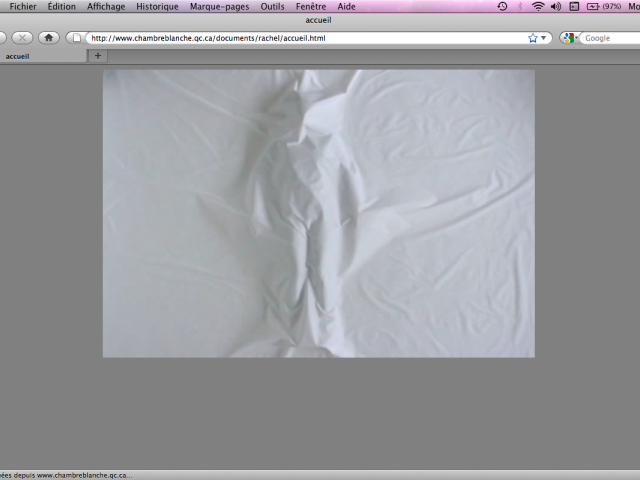
Task: Click the stop loading (X) button
Action: [21, 38]
